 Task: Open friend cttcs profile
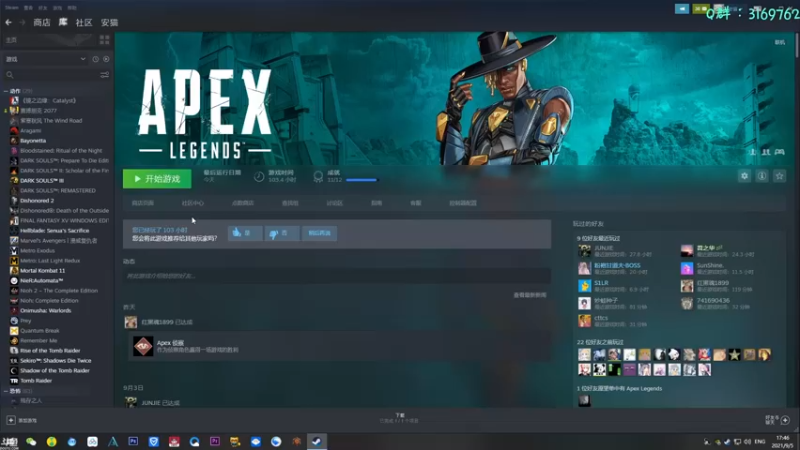601,318
